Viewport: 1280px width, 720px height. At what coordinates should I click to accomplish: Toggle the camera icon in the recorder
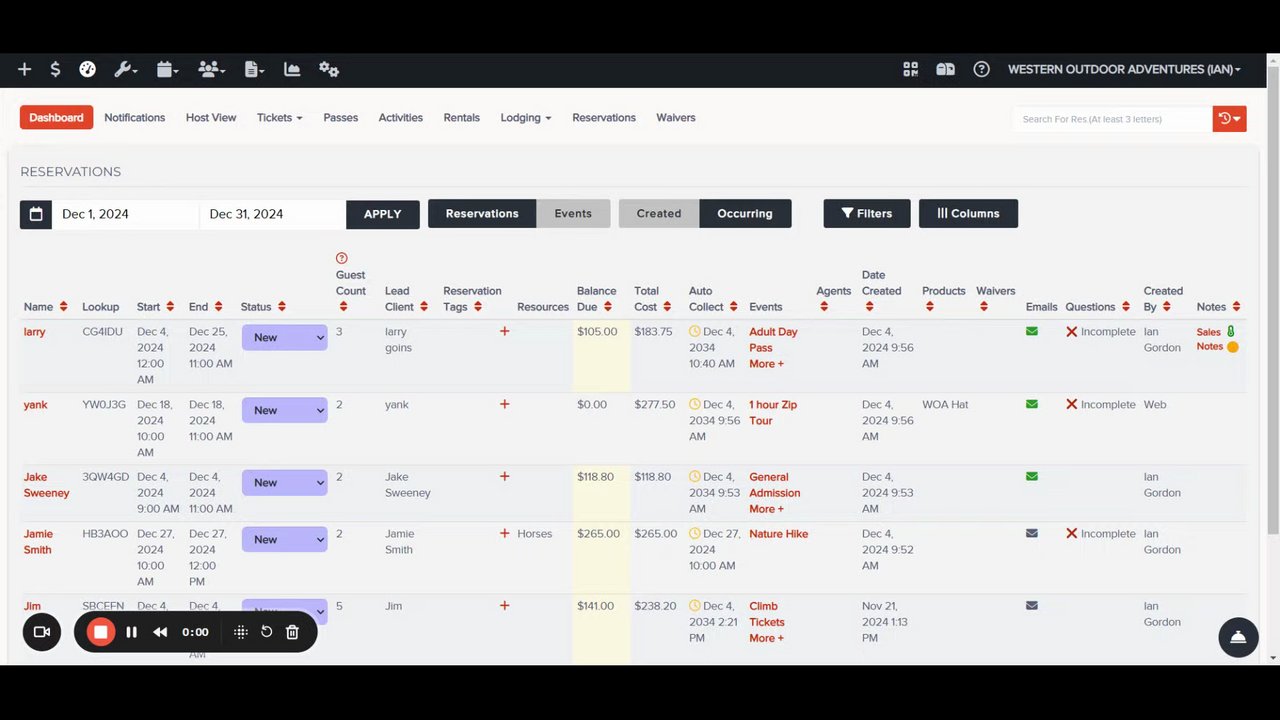point(42,632)
